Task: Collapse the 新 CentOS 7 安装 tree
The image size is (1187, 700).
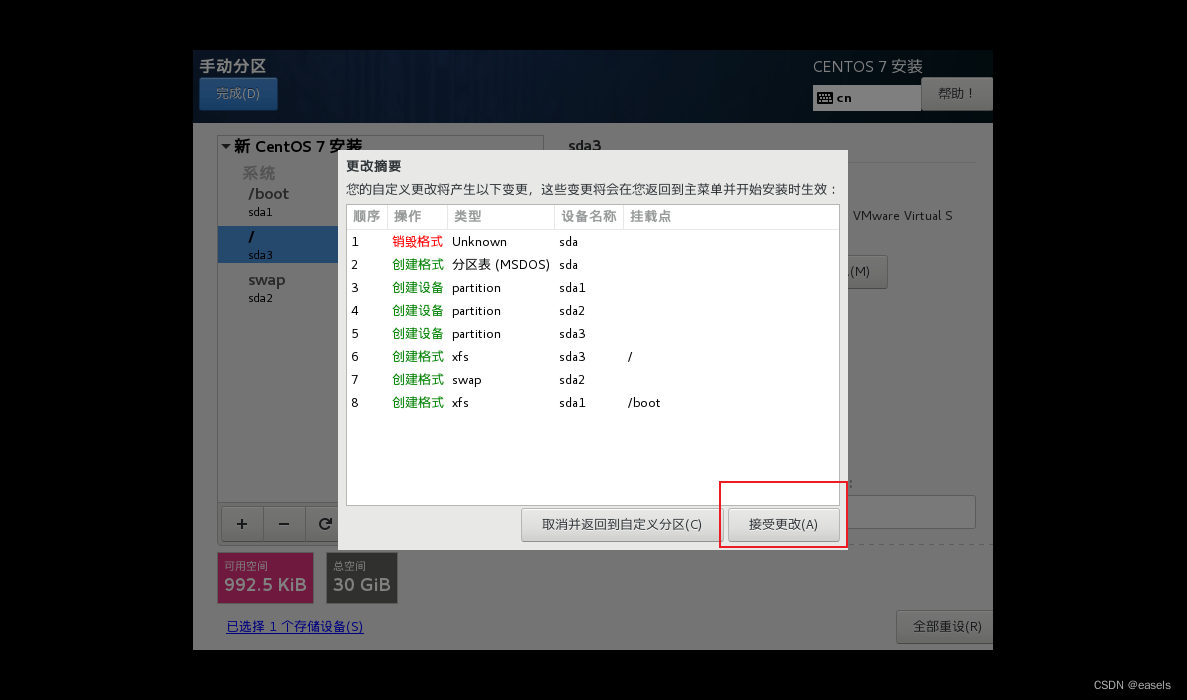Action: tap(226, 146)
